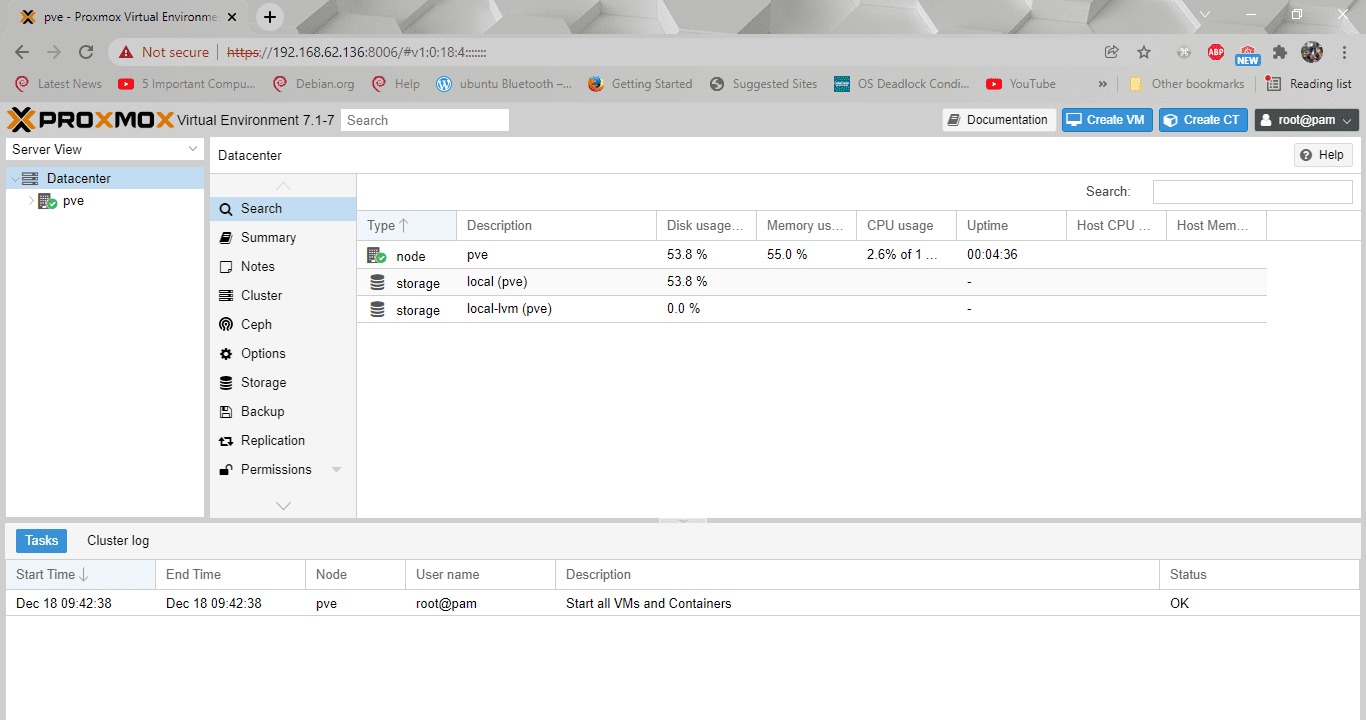Sort by the Disk usage column

[707, 225]
